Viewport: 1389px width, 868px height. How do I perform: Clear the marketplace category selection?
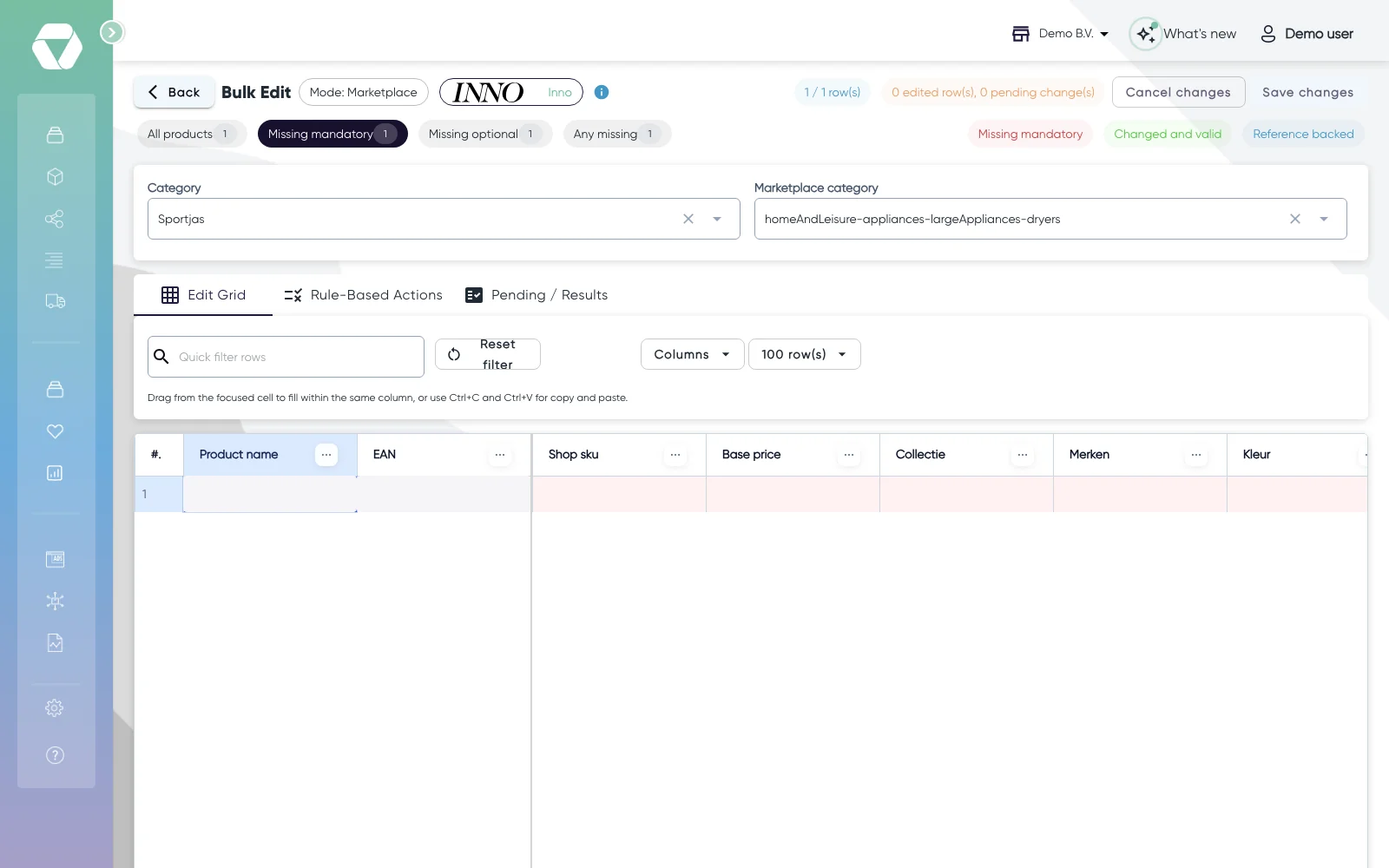click(x=1295, y=219)
